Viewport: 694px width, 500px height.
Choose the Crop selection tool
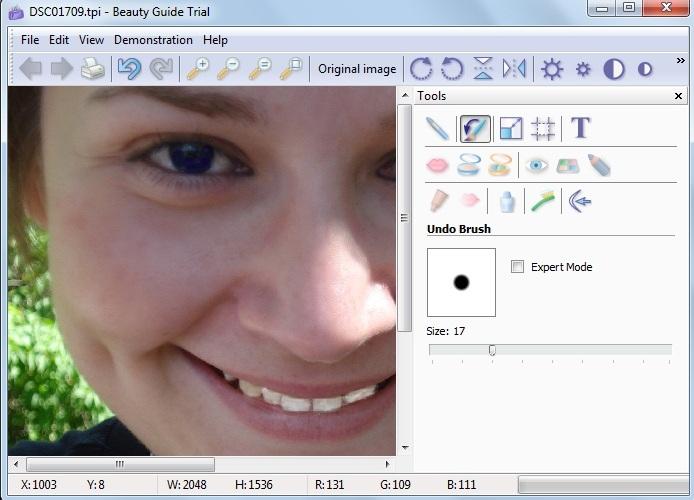click(543, 128)
